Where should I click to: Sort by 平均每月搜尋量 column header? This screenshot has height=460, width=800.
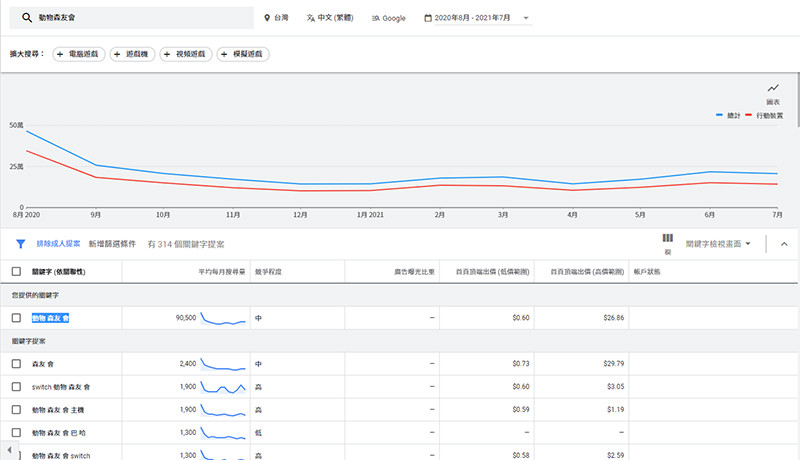[222, 272]
